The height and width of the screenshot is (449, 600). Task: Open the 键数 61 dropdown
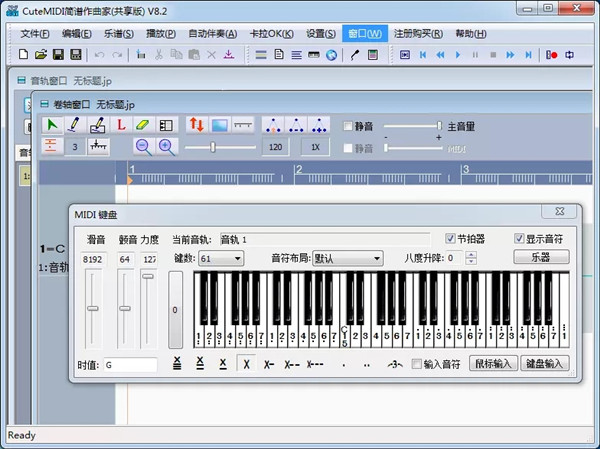(x=221, y=259)
